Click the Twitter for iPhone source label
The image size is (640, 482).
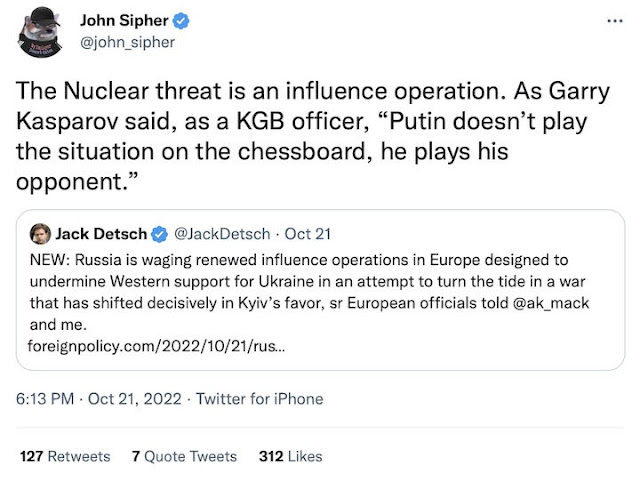(x=259, y=398)
